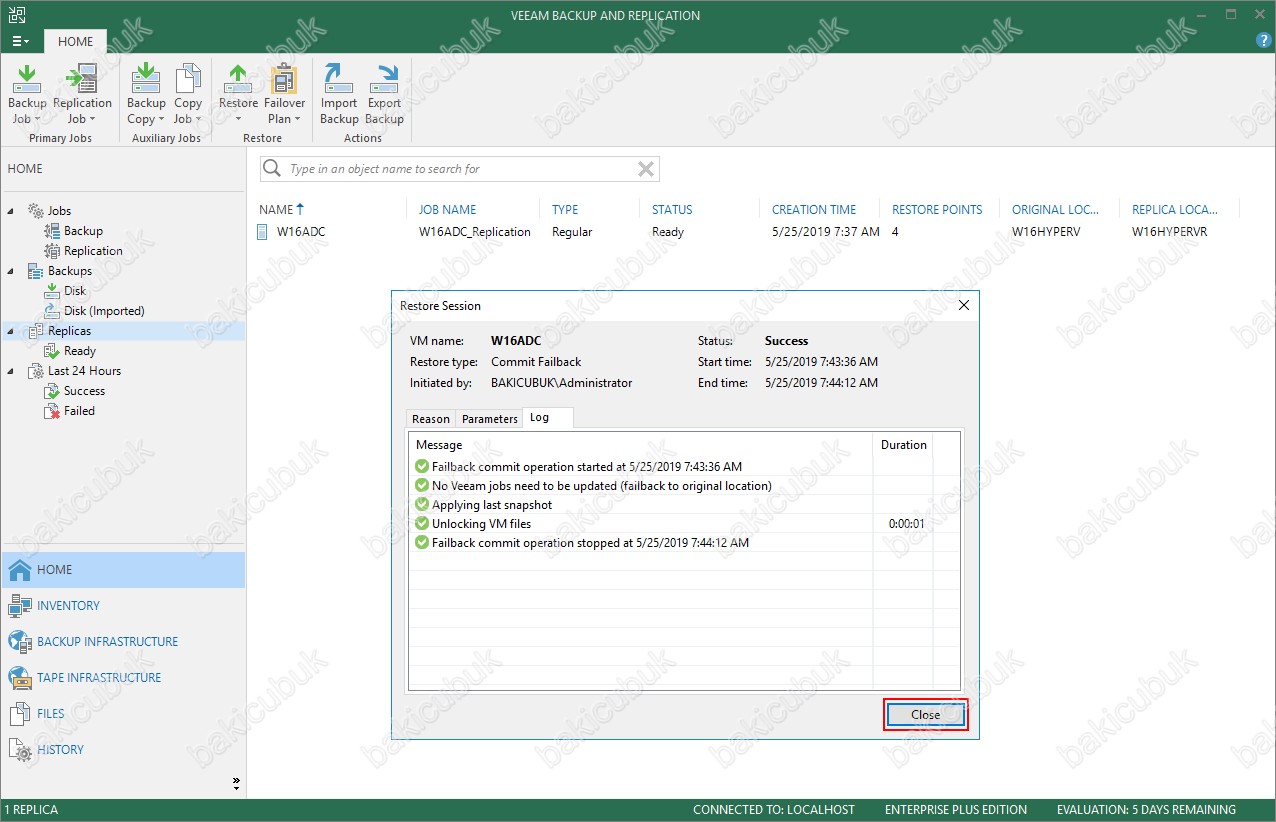Sort by the RESTORE POINTS column header
This screenshot has width=1276, height=822.
click(937, 210)
